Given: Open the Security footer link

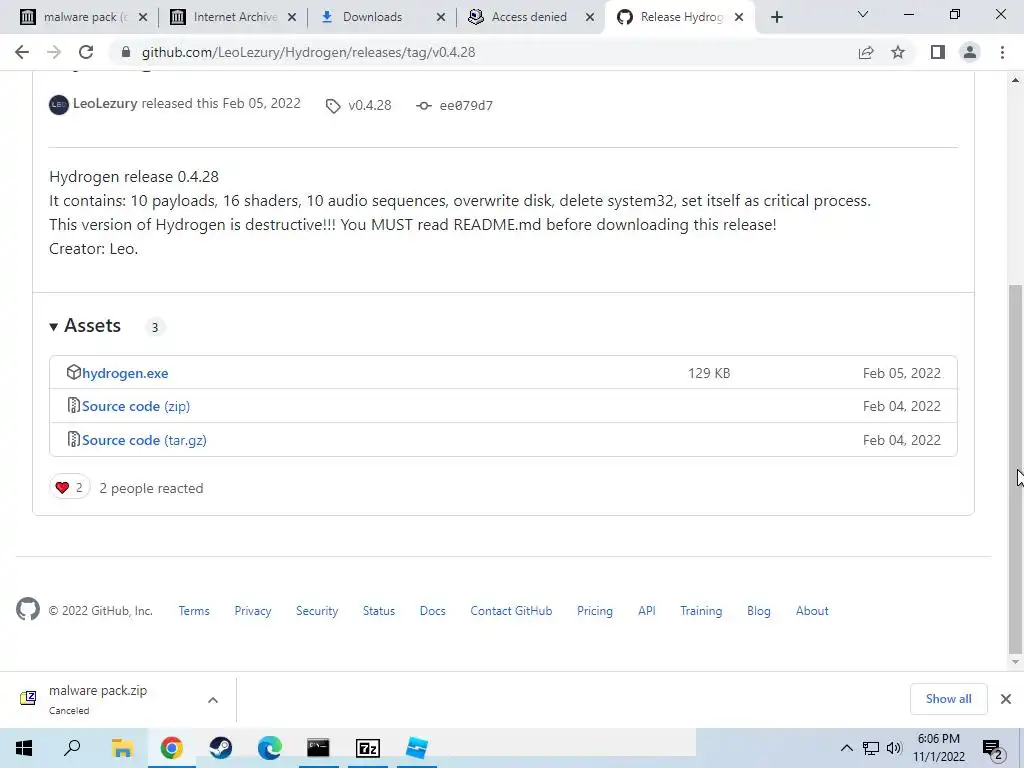Looking at the screenshot, I should pyautogui.click(x=317, y=611).
